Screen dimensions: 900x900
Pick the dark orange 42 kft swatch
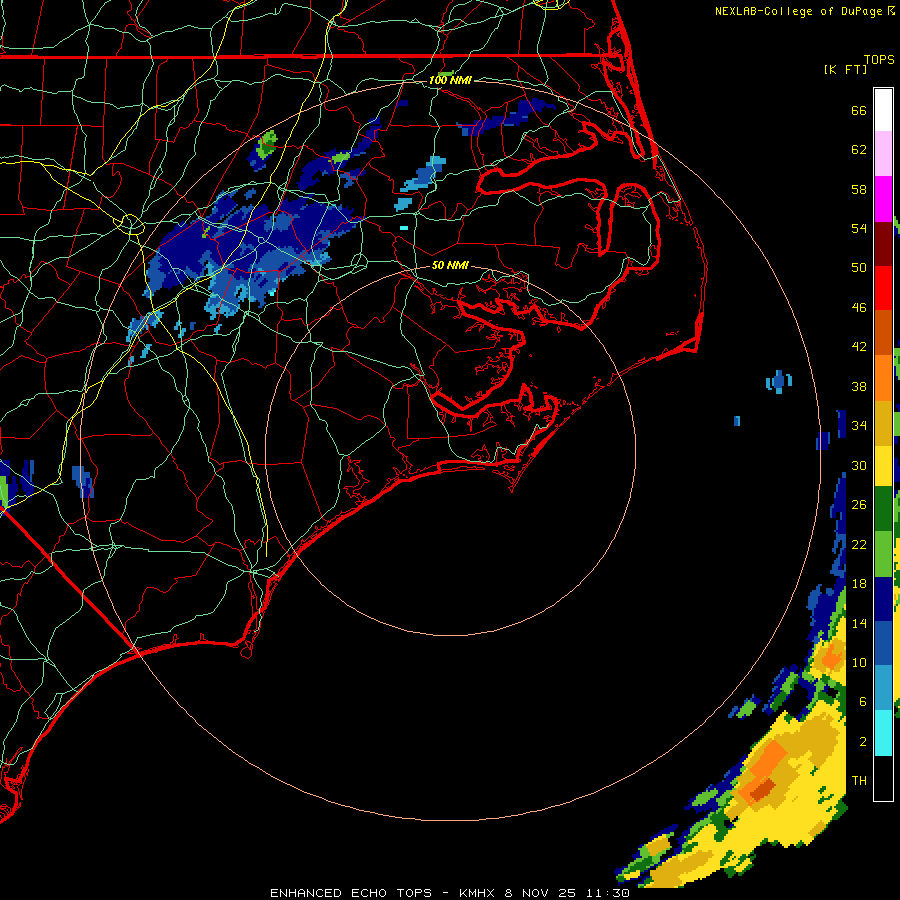(883, 333)
